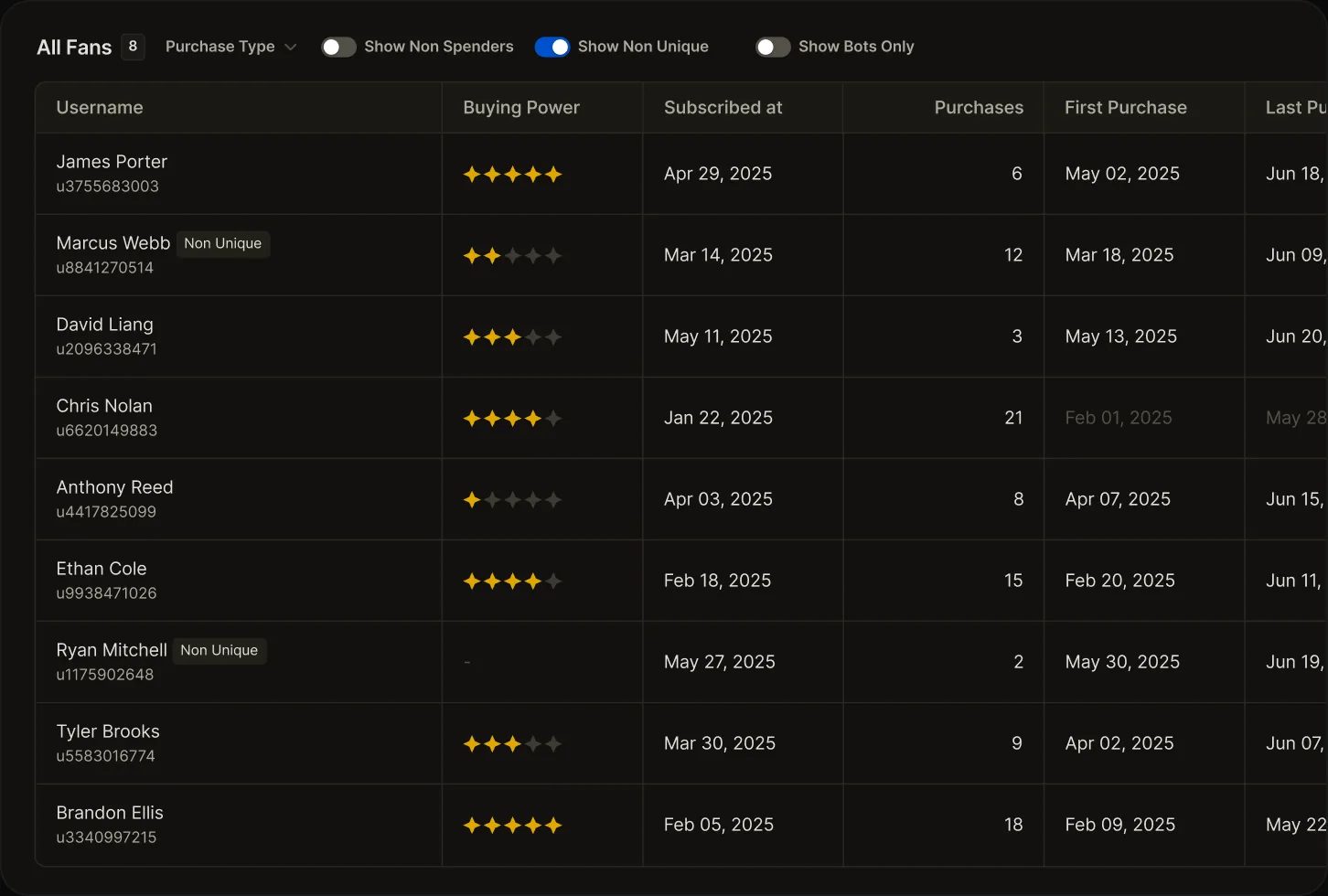The width and height of the screenshot is (1328, 896).
Task: Click Tyler Brooks' three-star rating
Action: pyautogui.click(x=512, y=743)
